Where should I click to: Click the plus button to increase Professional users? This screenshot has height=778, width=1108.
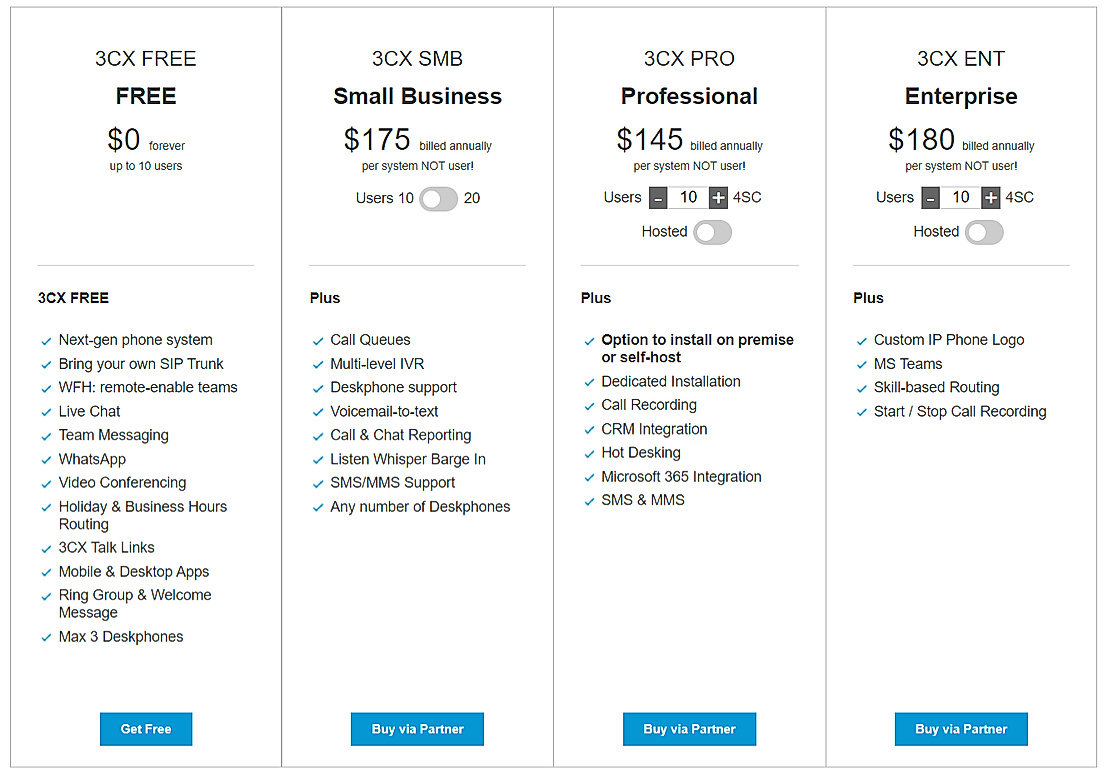pyautogui.click(x=719, y=197)
